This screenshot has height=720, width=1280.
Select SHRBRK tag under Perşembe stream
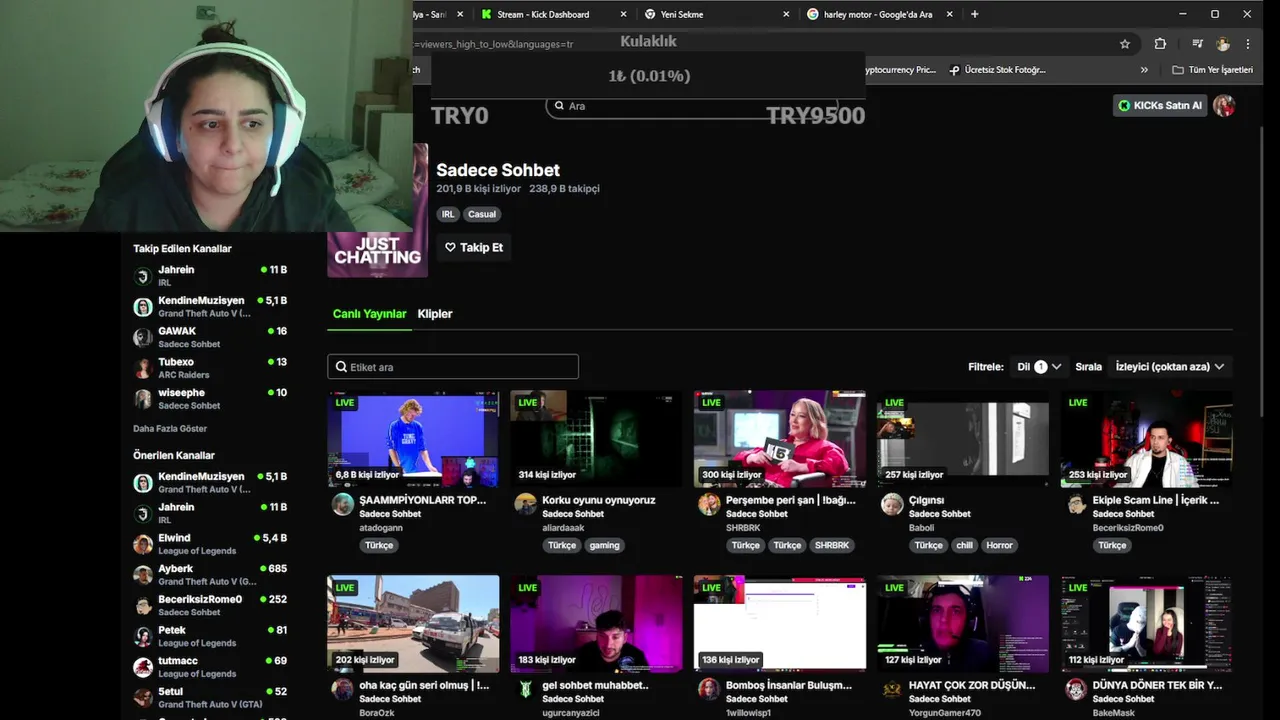tap(831, 545)
